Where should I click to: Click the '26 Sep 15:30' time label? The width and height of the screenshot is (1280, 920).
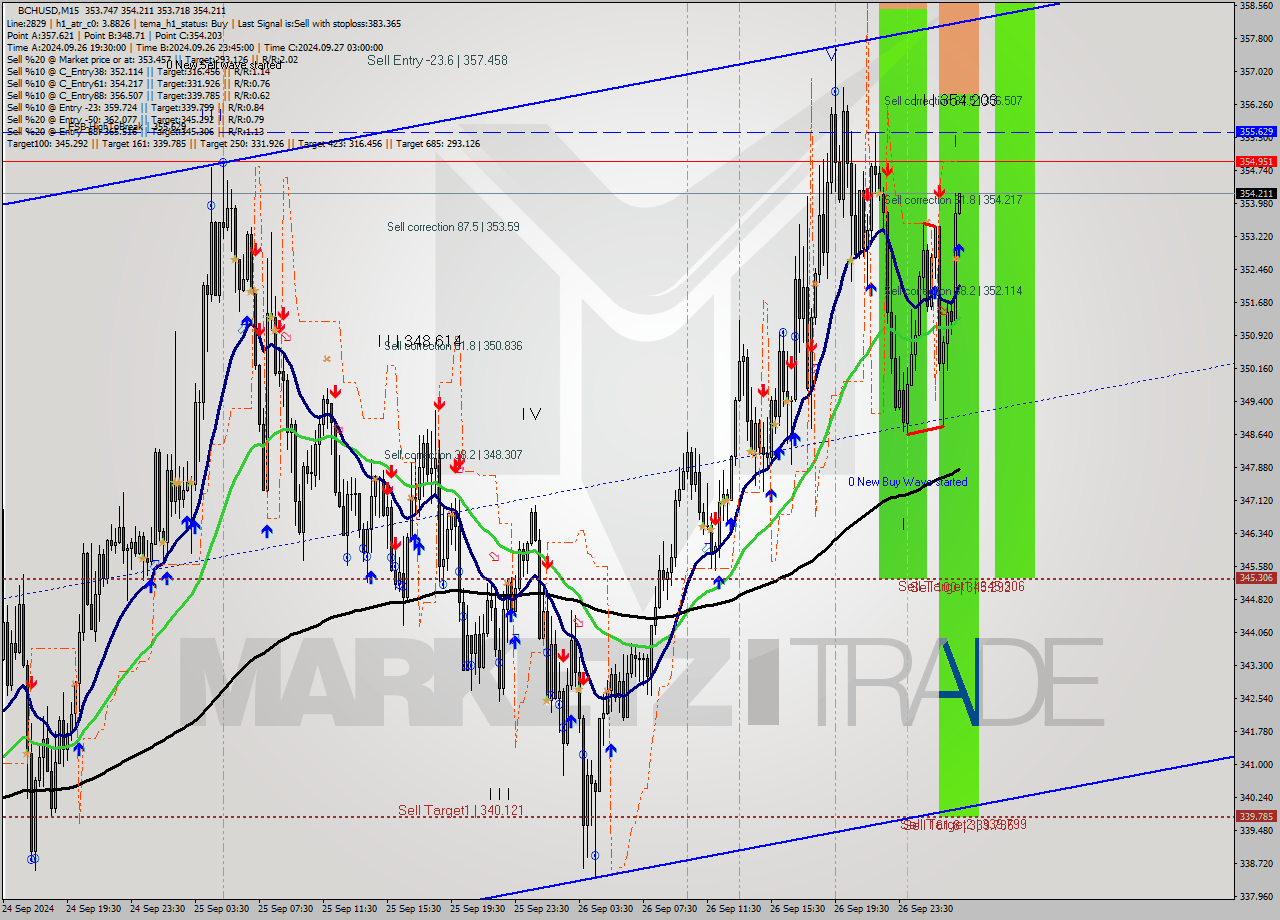(798, 909)
